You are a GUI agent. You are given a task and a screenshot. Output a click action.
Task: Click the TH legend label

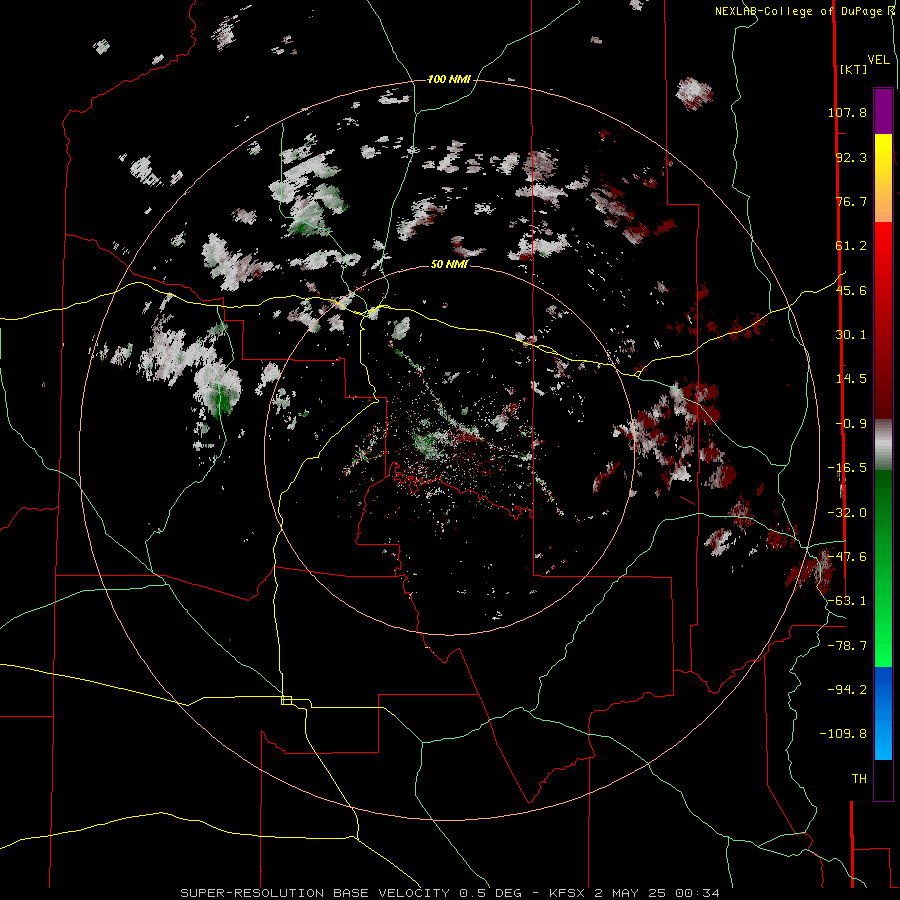(x=859, y=779)
